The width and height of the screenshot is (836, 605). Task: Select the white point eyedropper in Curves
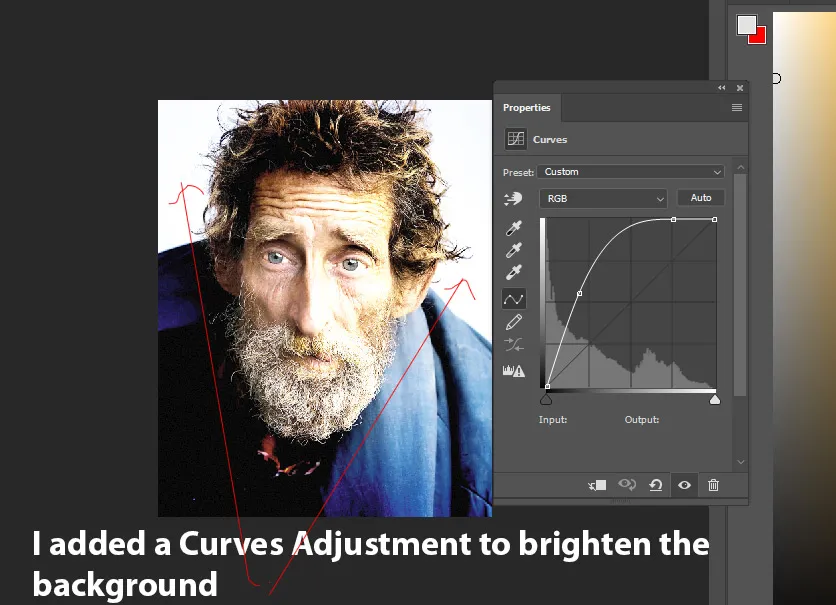[513, 272]
